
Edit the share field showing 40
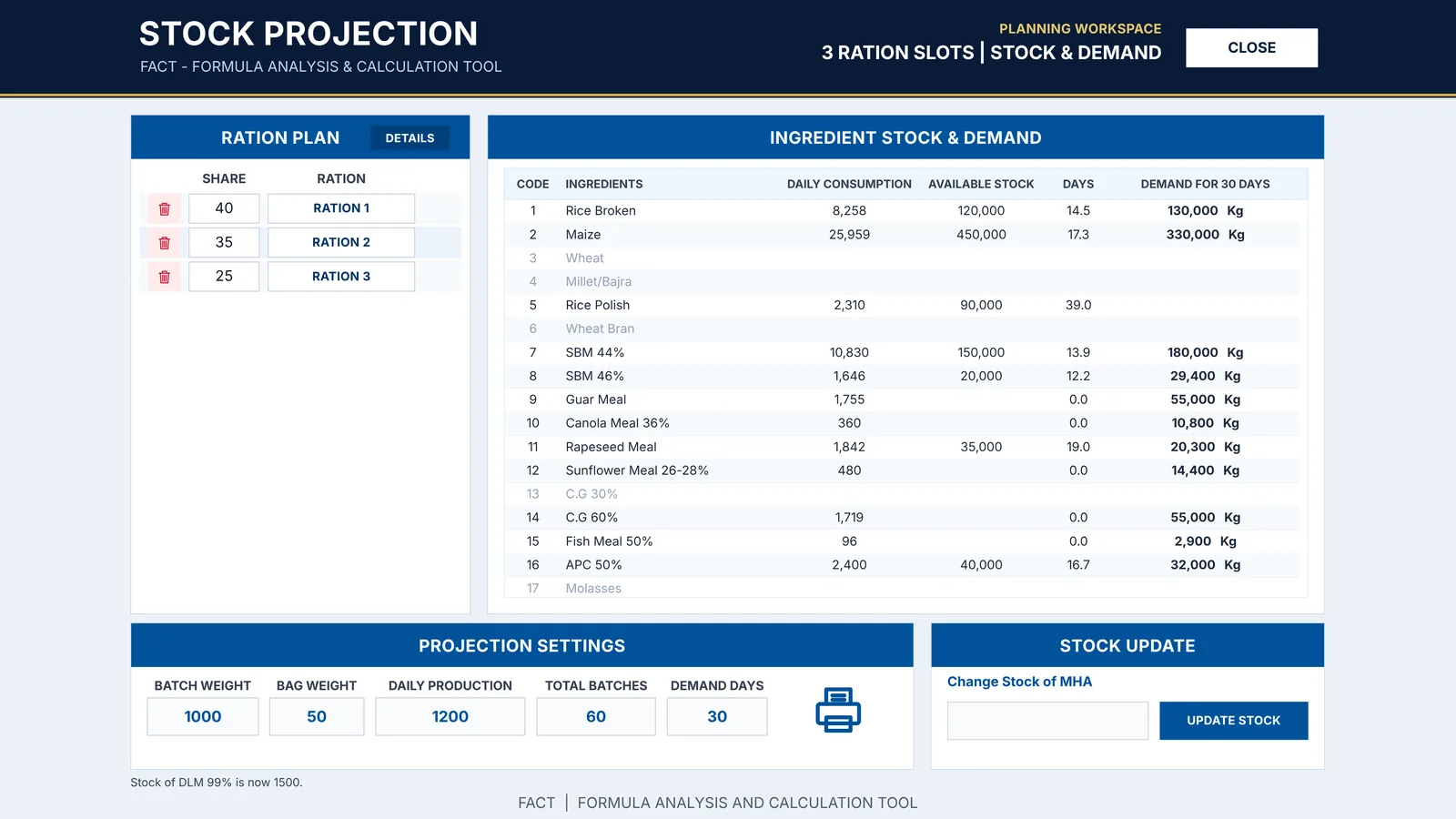click(224, 208)
